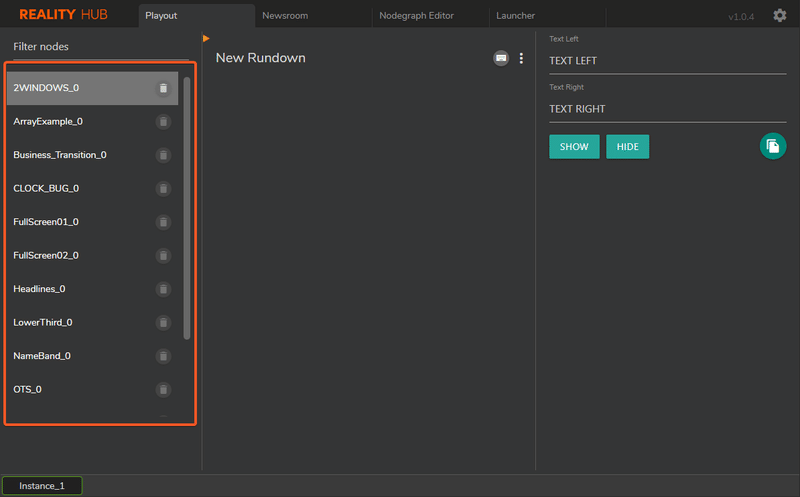Select the 2WINDOWS_0 node
Image resolution: width=800 pixels, height=497 pixels.
(x=92, y=88)
